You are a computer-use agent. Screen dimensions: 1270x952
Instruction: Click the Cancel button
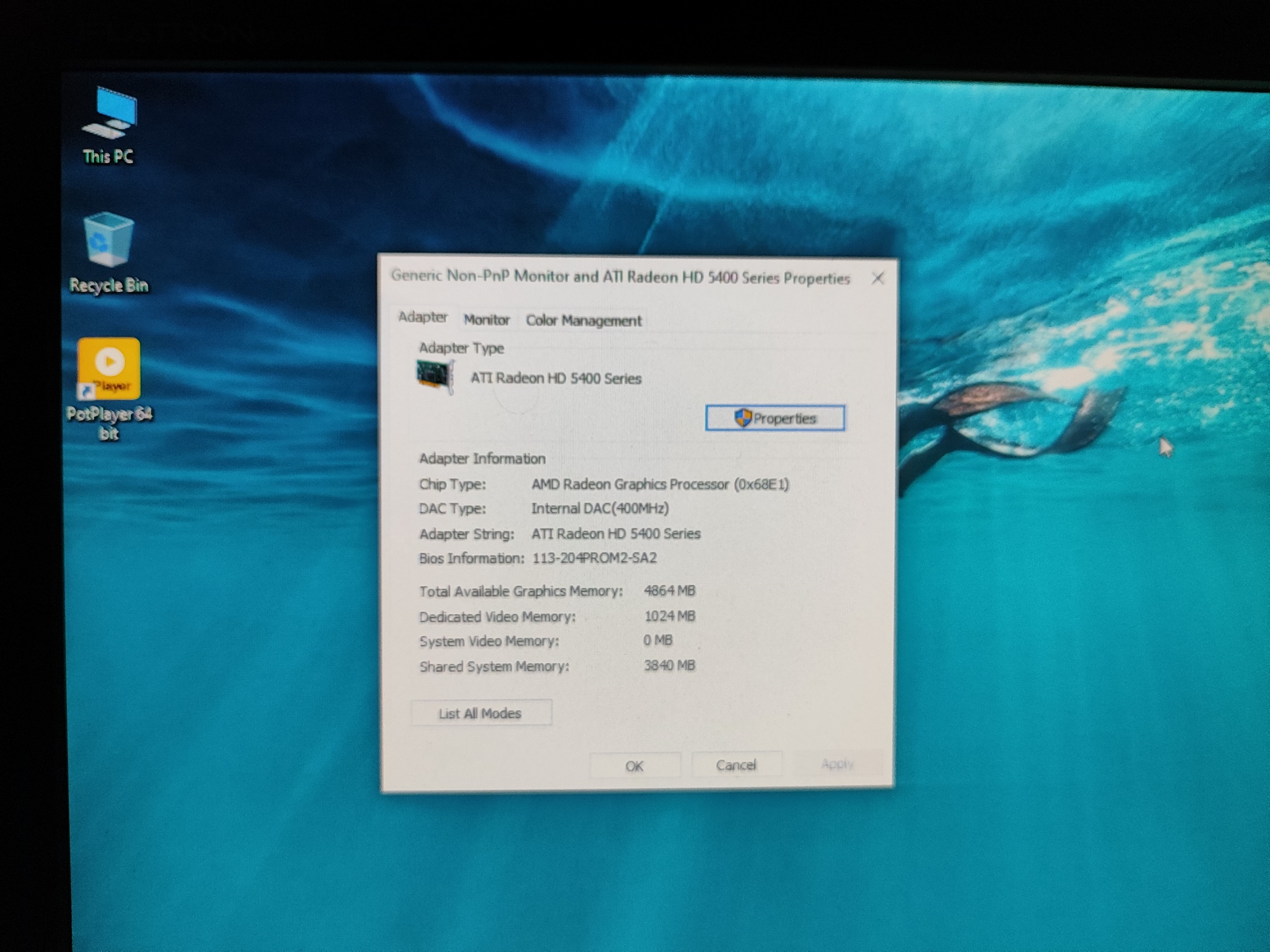click(736, 765)
